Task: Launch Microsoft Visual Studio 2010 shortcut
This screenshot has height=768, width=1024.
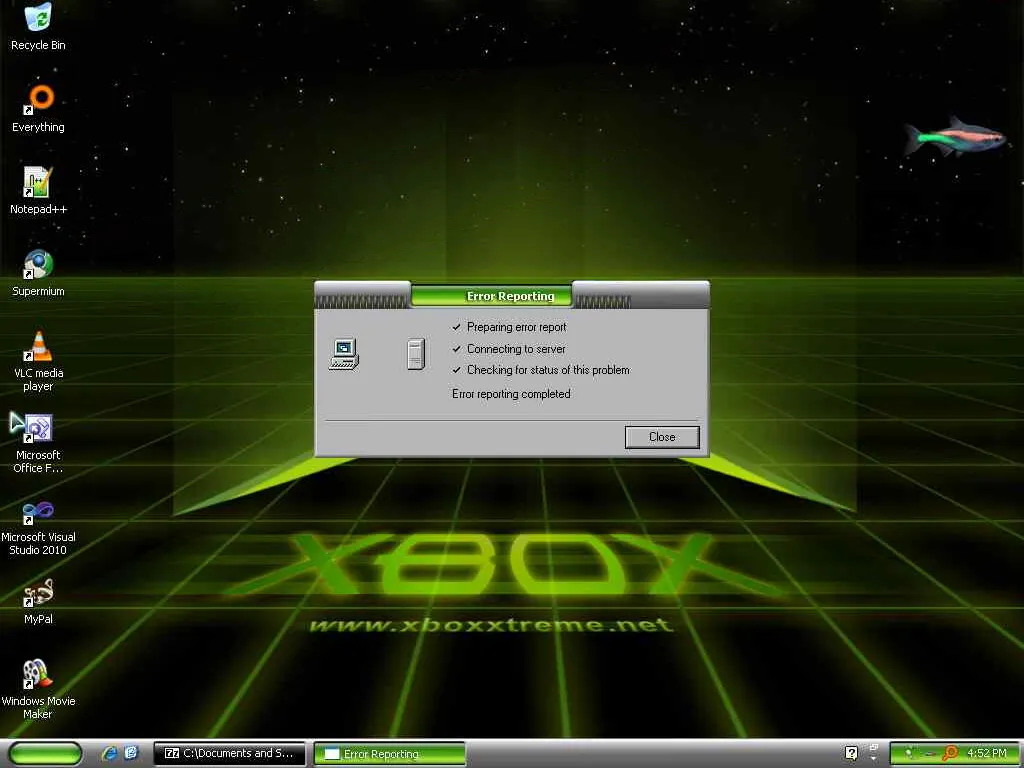Action: [x=38, y=526]
